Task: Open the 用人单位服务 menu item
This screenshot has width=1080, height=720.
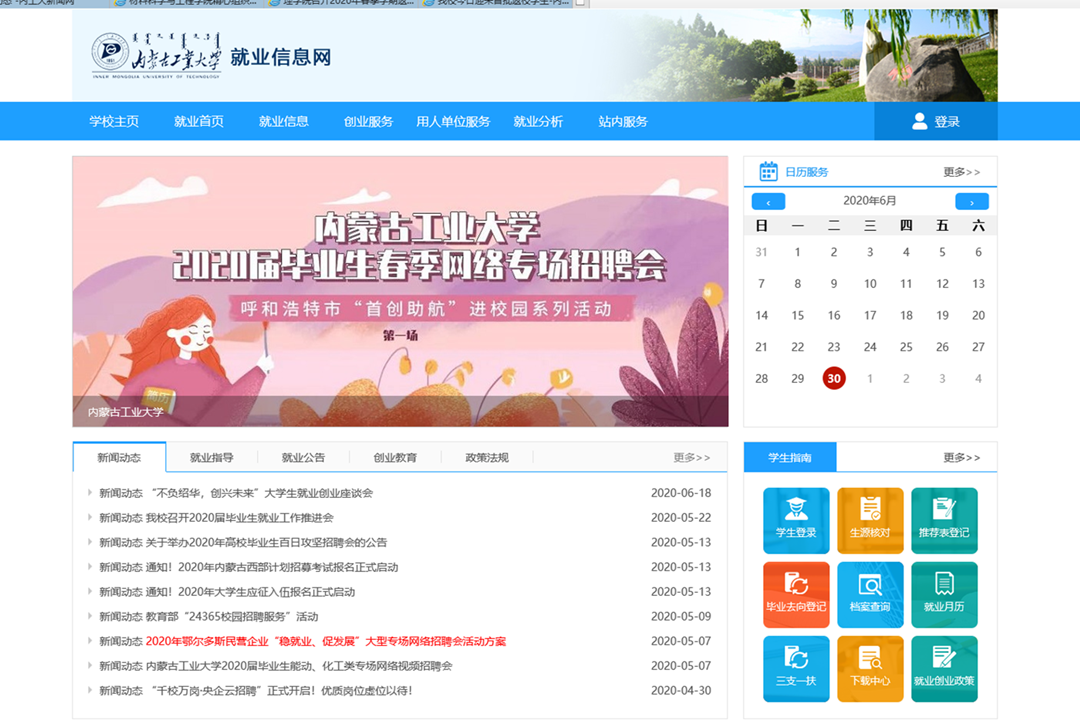Action: tap(453, 121)
